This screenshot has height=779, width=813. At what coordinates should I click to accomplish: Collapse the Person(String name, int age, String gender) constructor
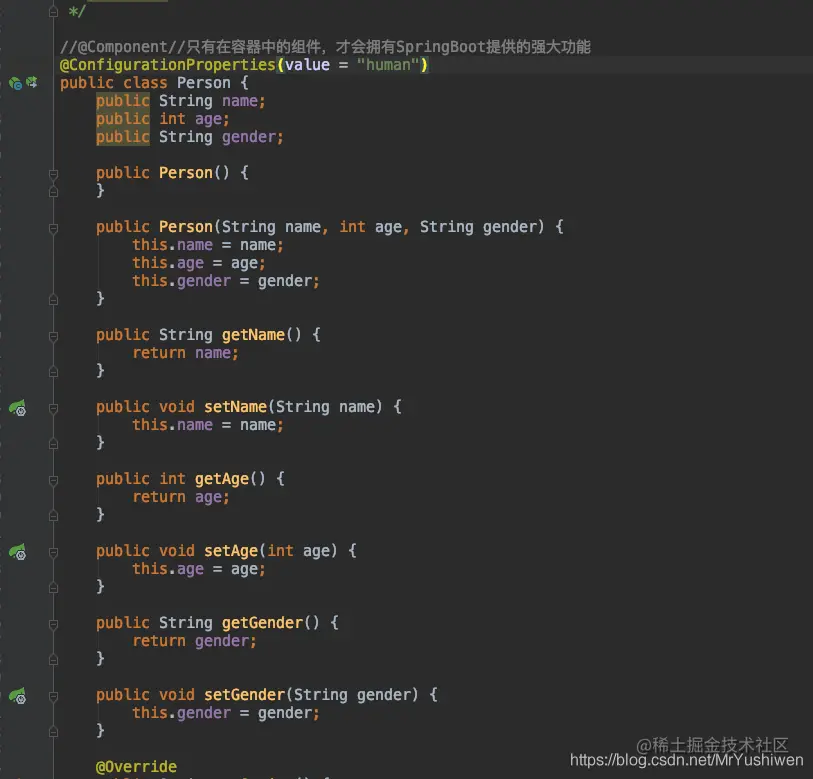53,228
